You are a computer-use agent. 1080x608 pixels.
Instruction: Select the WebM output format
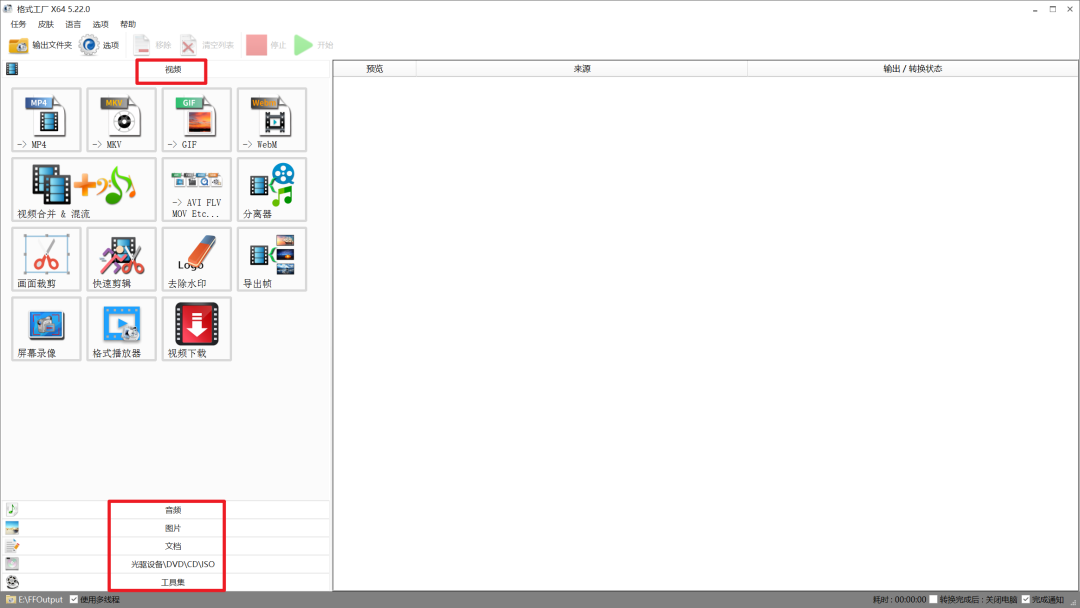click(x=272, y=120)
